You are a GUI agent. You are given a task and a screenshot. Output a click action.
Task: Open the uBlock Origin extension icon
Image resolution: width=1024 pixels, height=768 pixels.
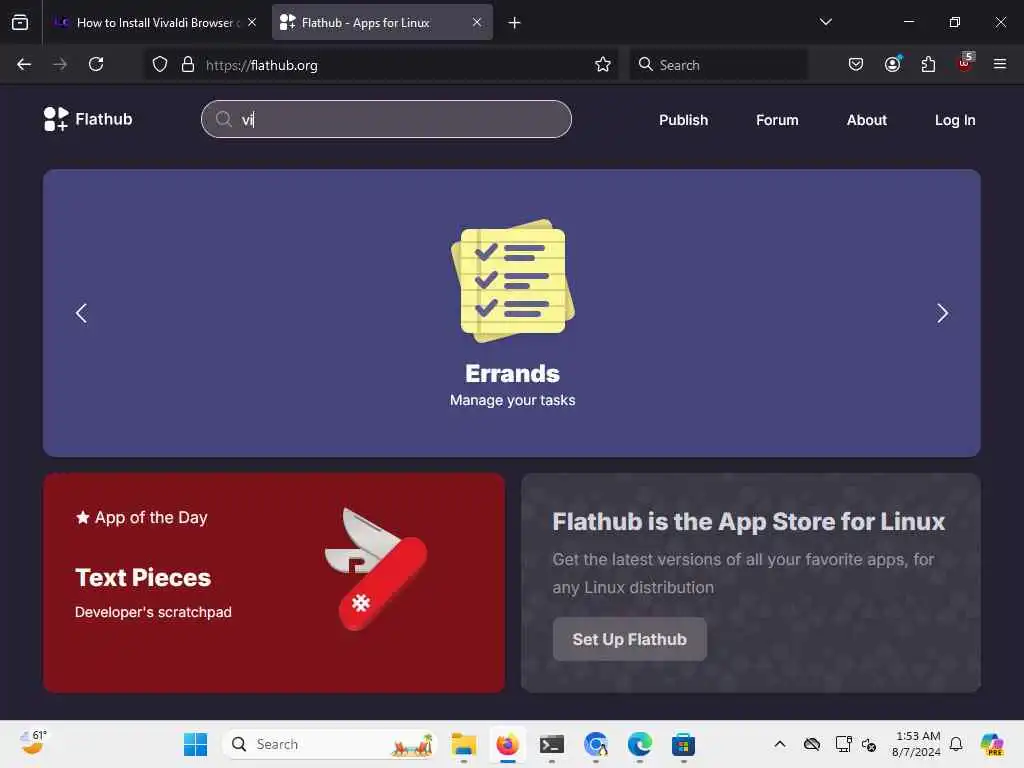pyautogui.click(x=965, y=63)
